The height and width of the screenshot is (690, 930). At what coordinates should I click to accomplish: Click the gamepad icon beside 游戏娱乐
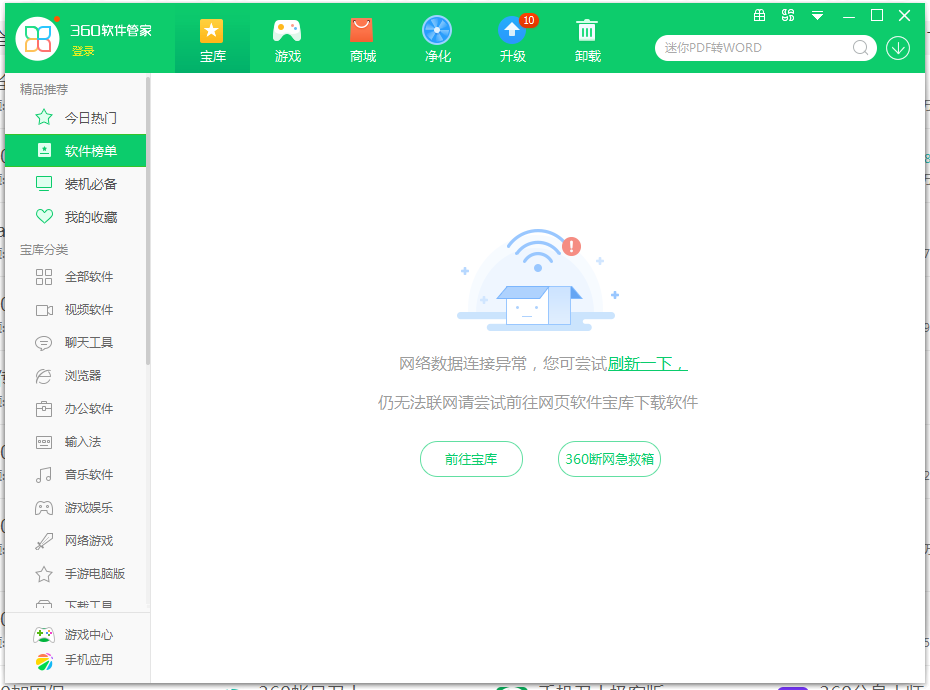coord(44,508)
